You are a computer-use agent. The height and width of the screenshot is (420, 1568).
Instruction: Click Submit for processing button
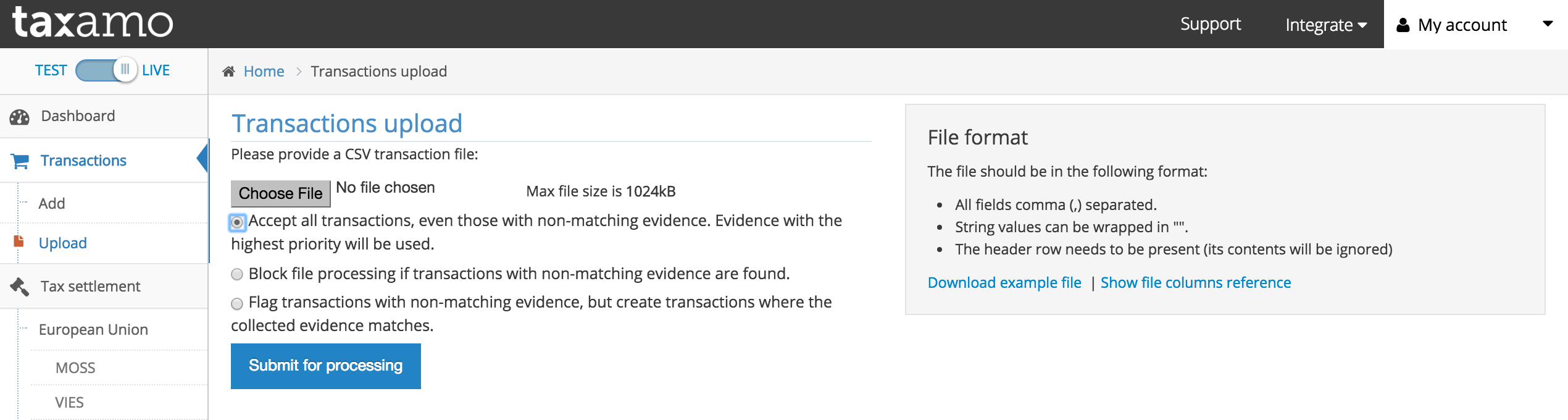[x=325, y=366]
